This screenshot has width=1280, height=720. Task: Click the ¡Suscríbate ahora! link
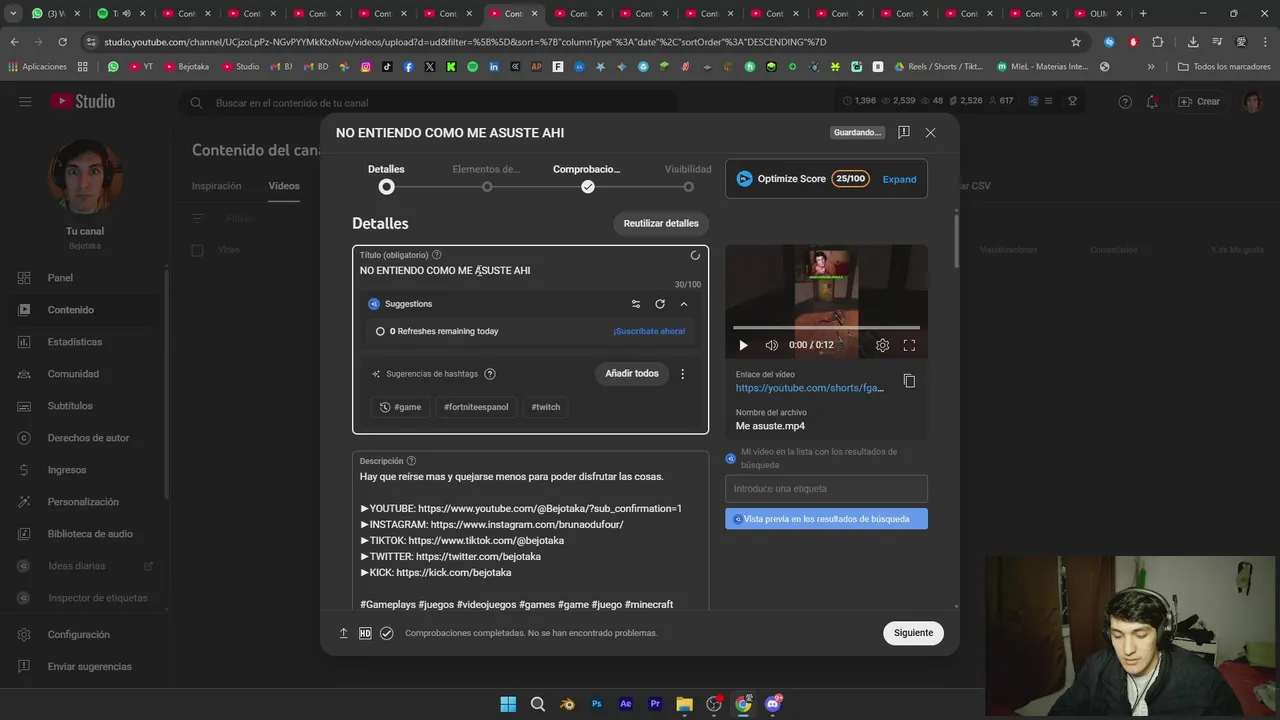pos(649,331)
